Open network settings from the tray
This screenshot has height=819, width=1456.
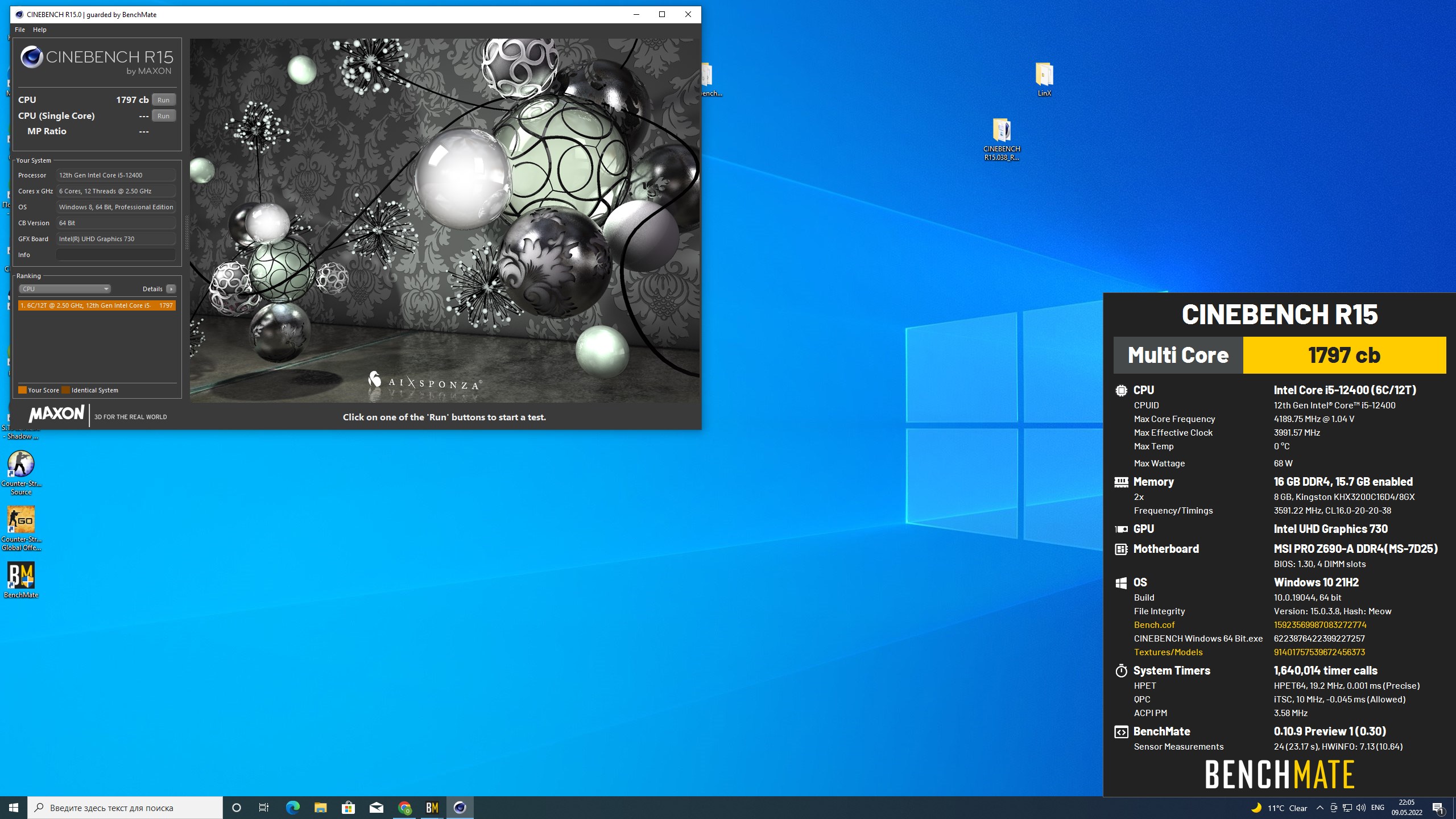(1347, 808)
